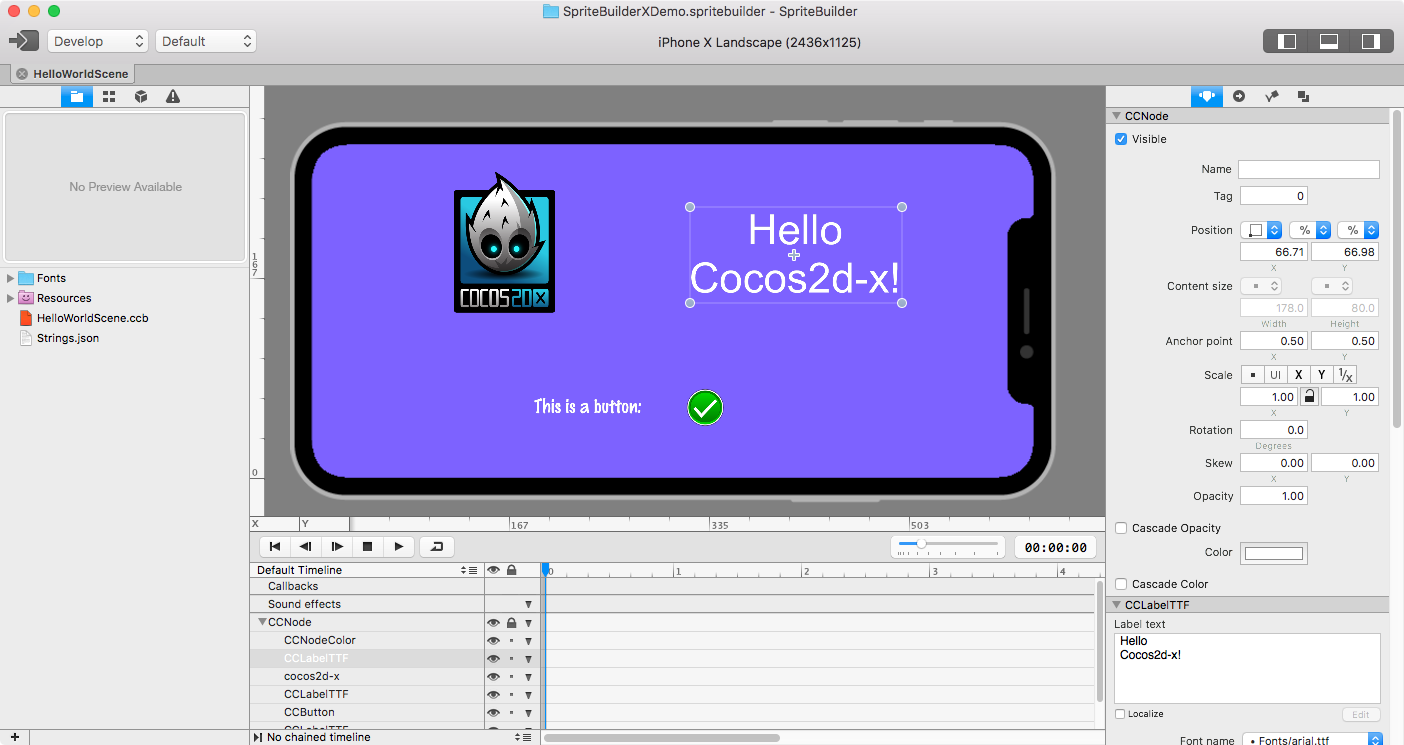
Task: Click the Strings.json file icon
Action: click(27, 338)
